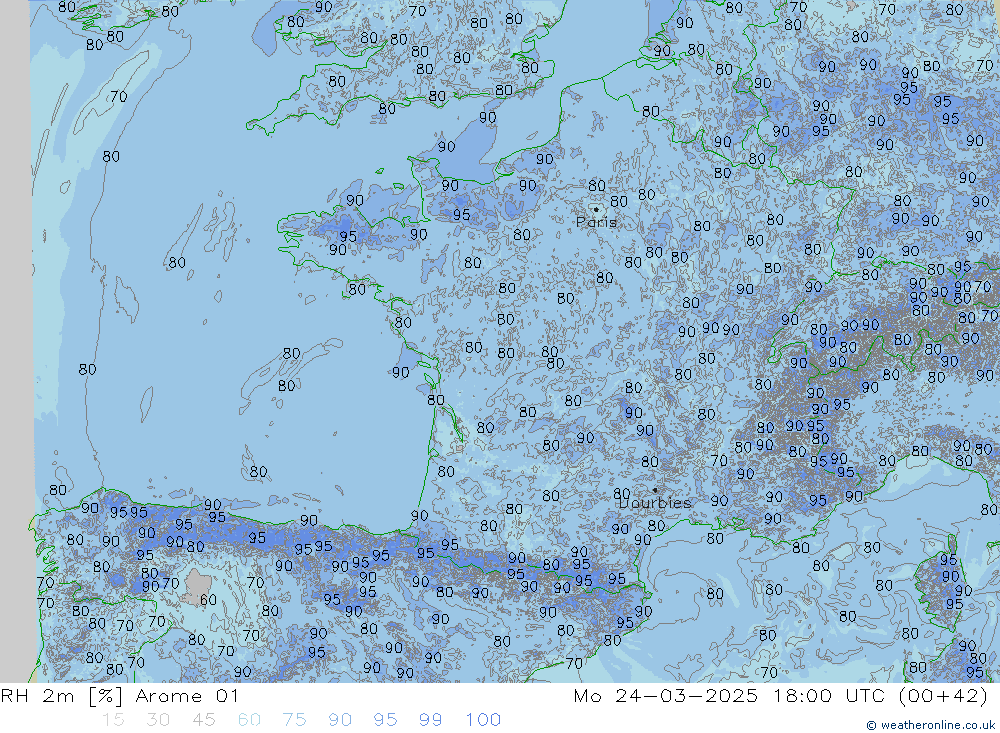This screenshot has height=733, width=1000.
Task: Click the grey 60 contour label in Spain
Action: (209, 600)
